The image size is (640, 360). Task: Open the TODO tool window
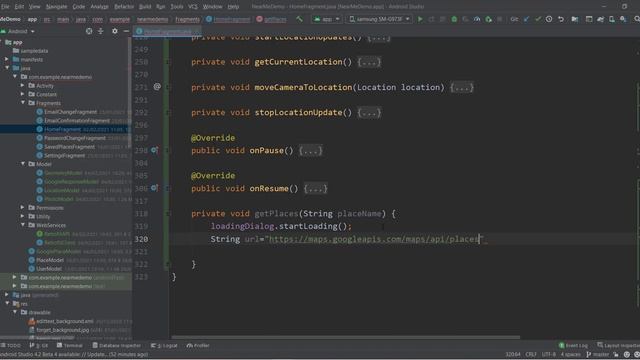[x=11, y=345]
